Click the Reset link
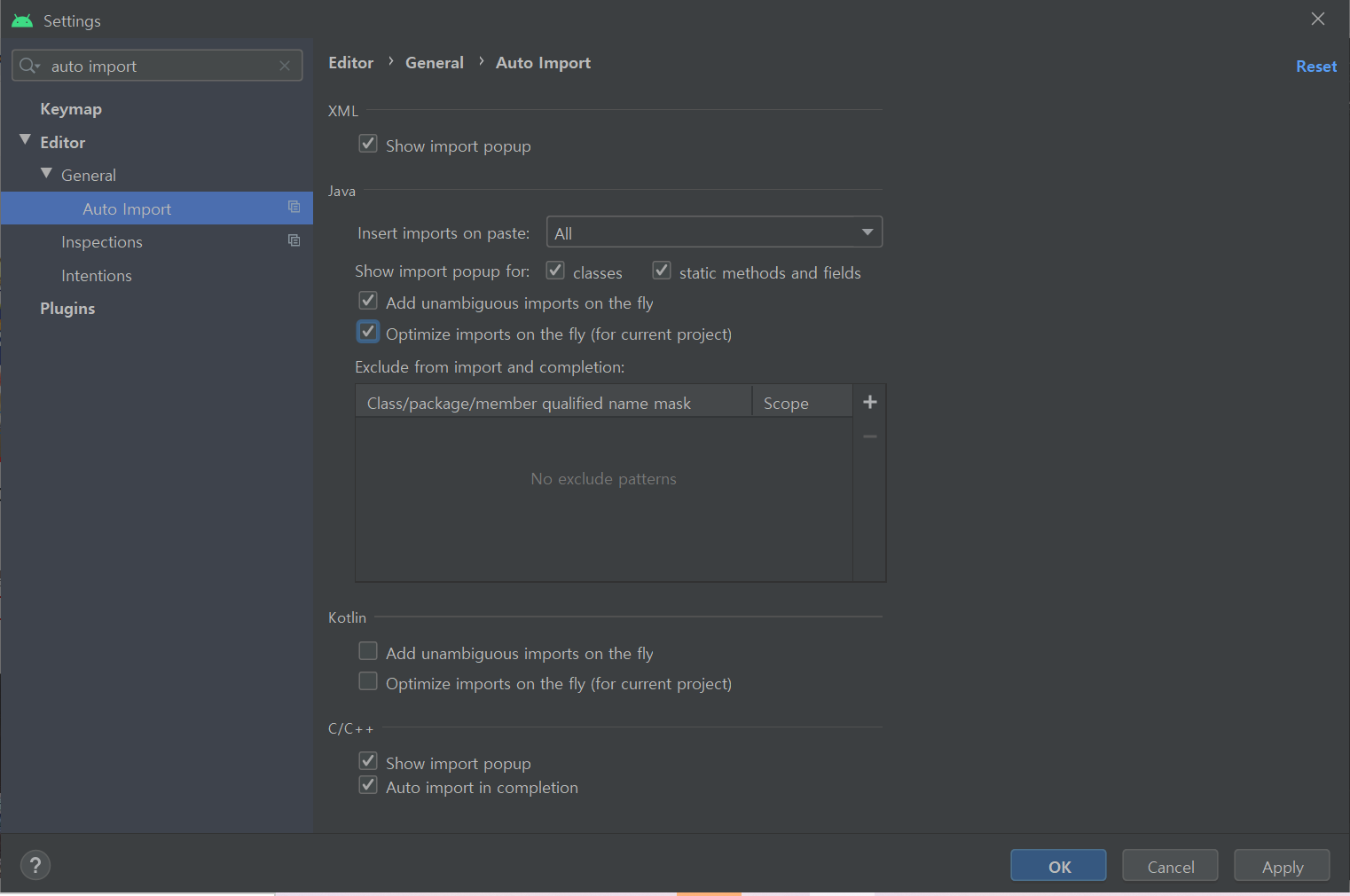This screenshot has width=1350, height=896. coord(1315,67)
